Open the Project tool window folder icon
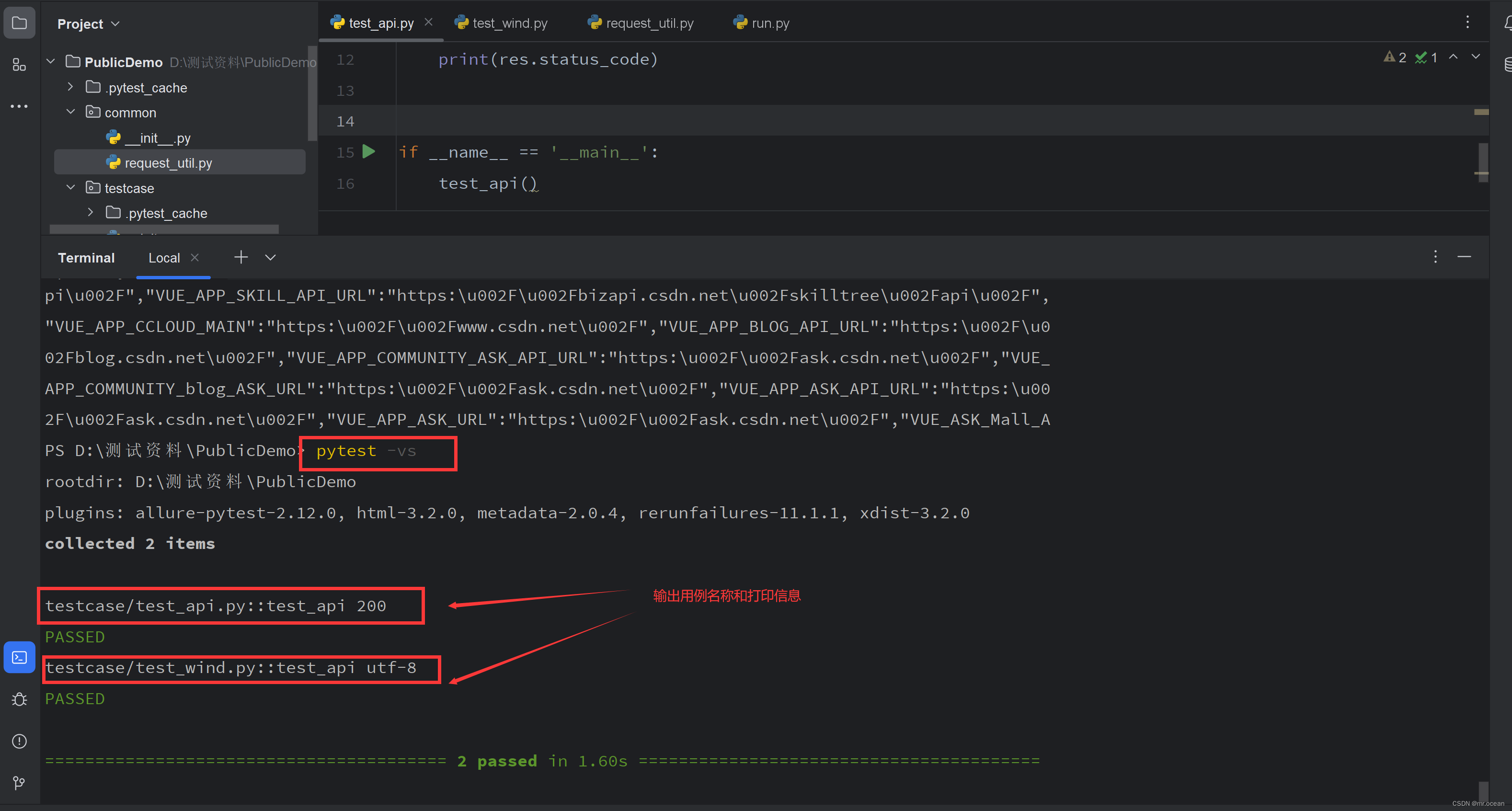This screenshot has width=1512, height=811. [x=19, y=23]
